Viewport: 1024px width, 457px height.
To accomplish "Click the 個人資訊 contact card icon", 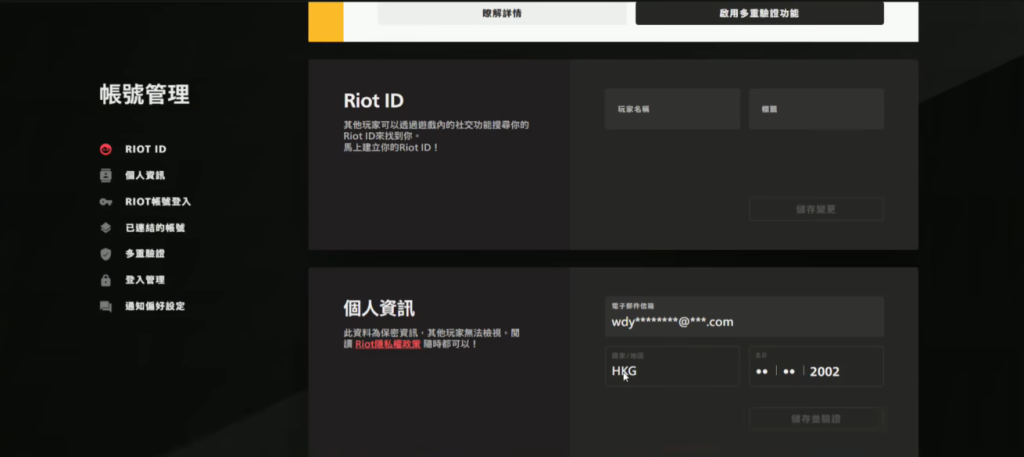I will click(x=106, y=176).
